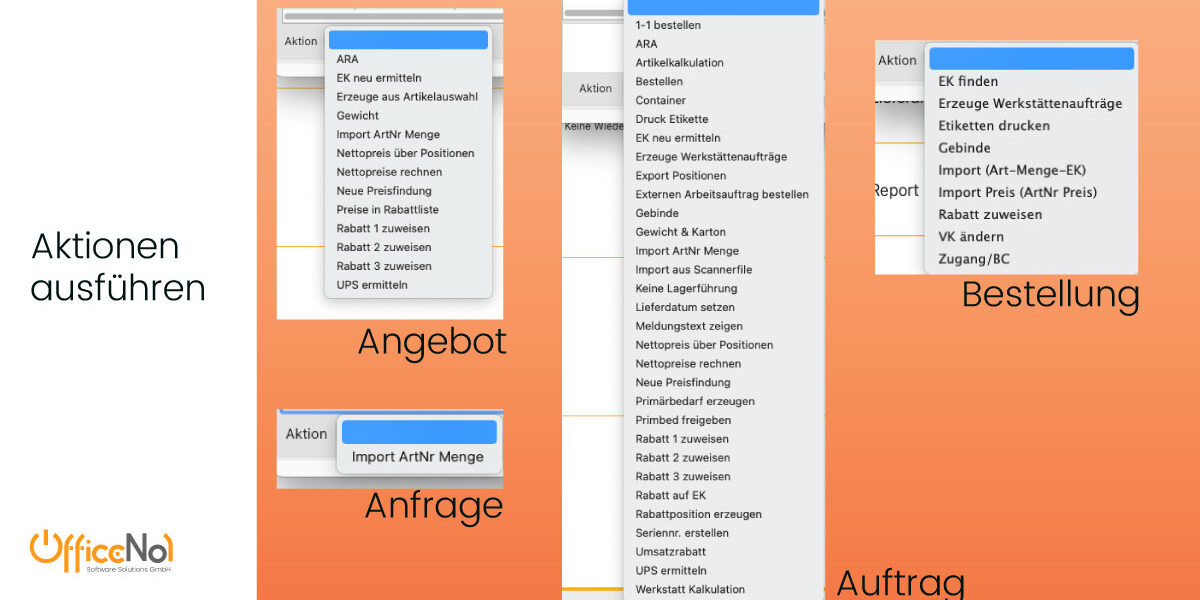This screenshot has width=1200, height=600.
Task: Choose Preise in Rabattliste
Action: tap(387, 210)
